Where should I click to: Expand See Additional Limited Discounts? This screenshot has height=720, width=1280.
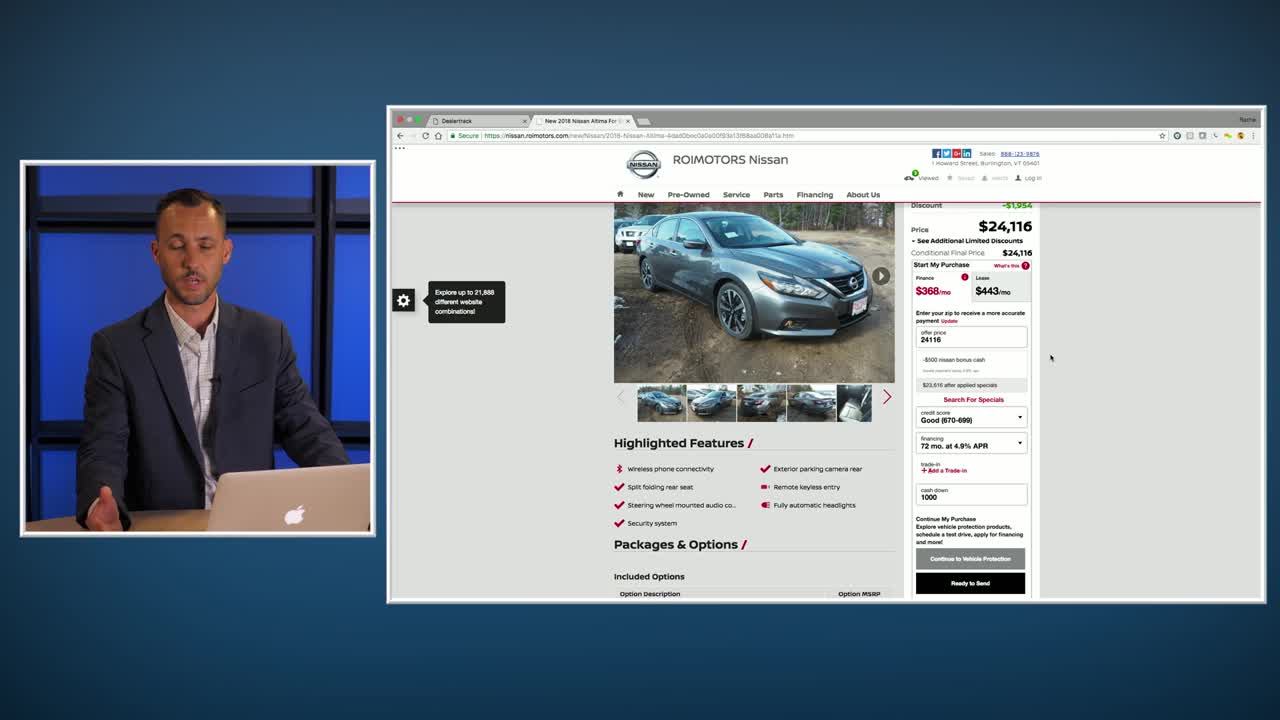point(967,241)
